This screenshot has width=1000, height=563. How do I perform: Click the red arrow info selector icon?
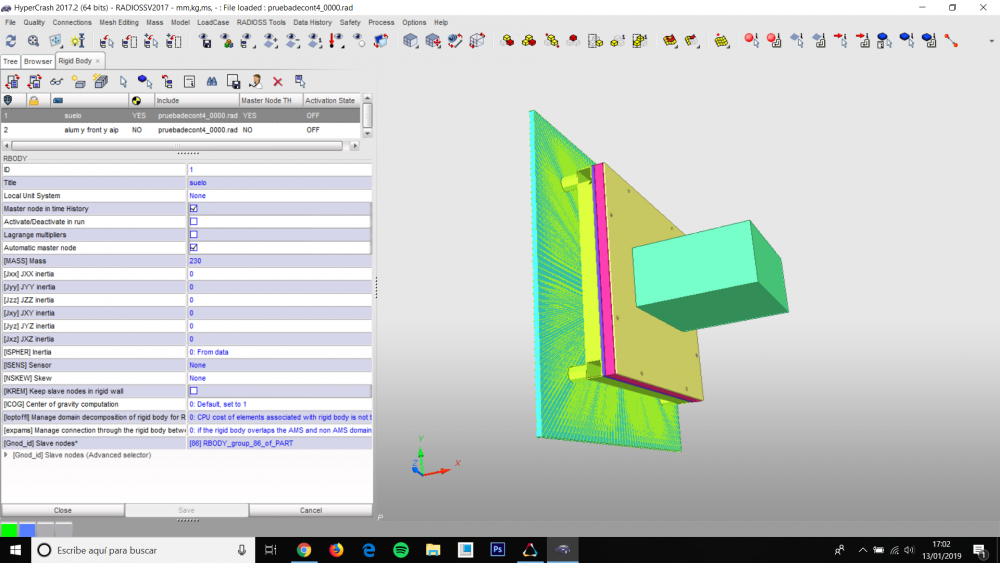coord(841,41)
